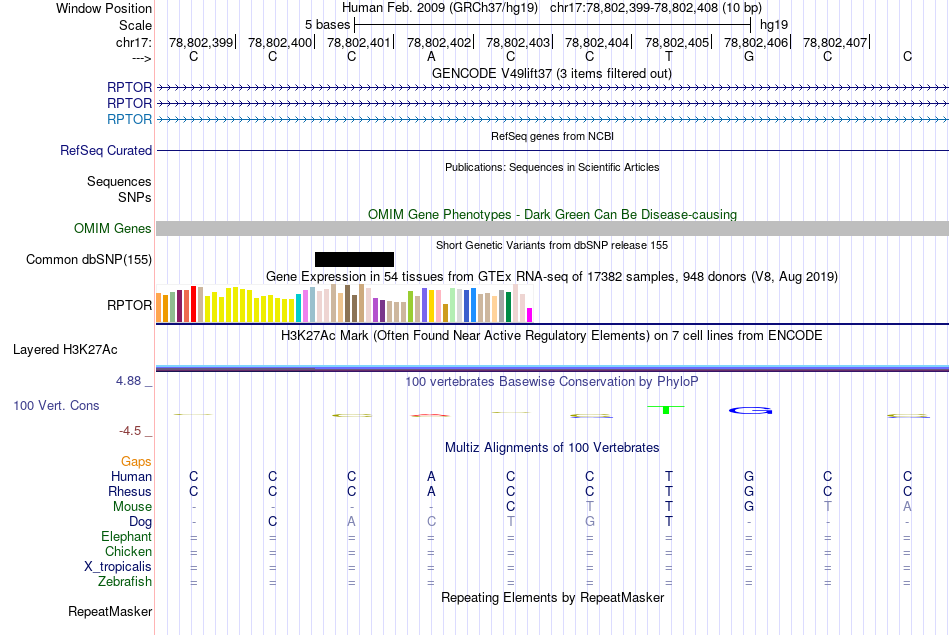Select the Chicken species row label

[x=128, y=551]
